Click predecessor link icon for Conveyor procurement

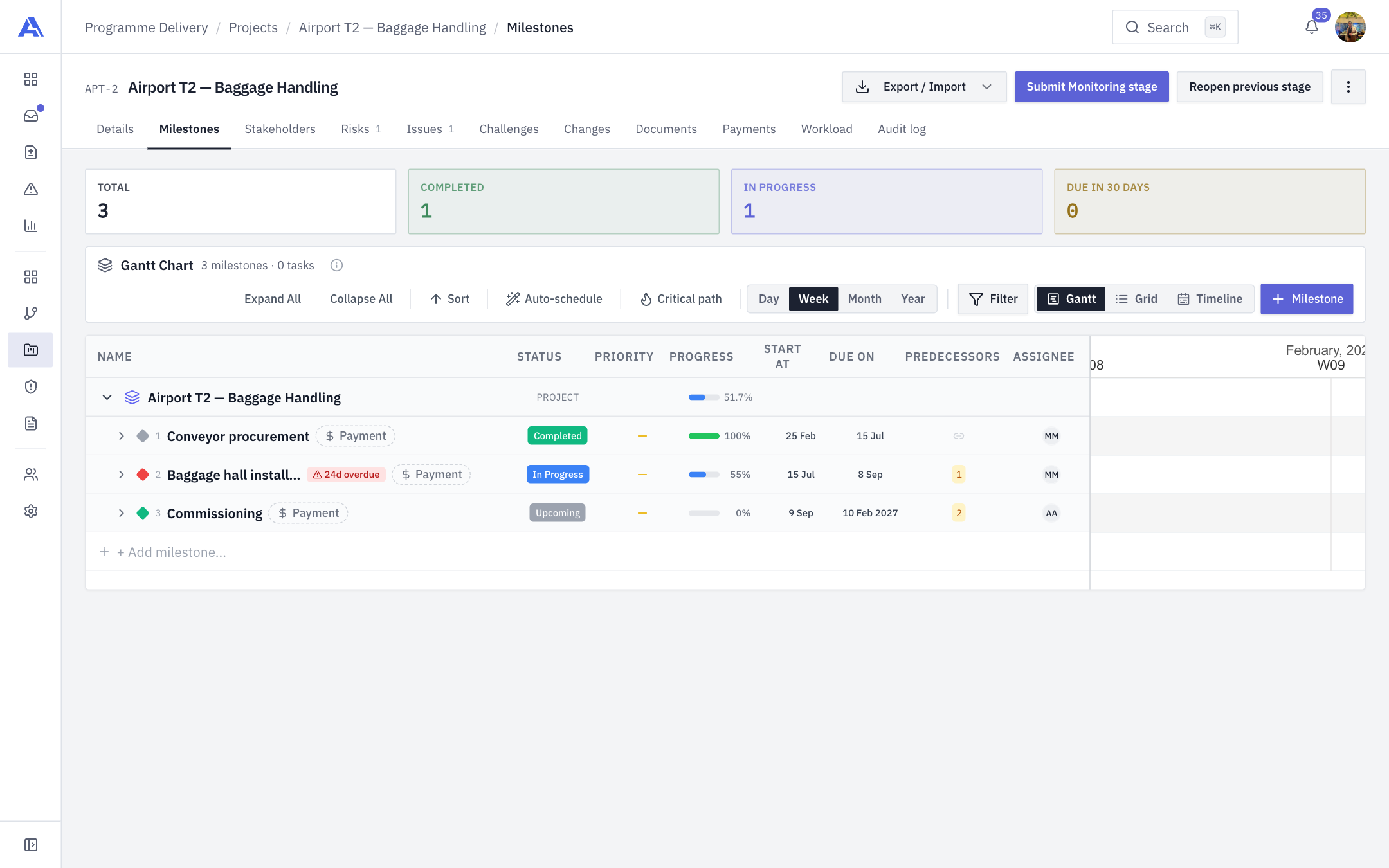958,436
